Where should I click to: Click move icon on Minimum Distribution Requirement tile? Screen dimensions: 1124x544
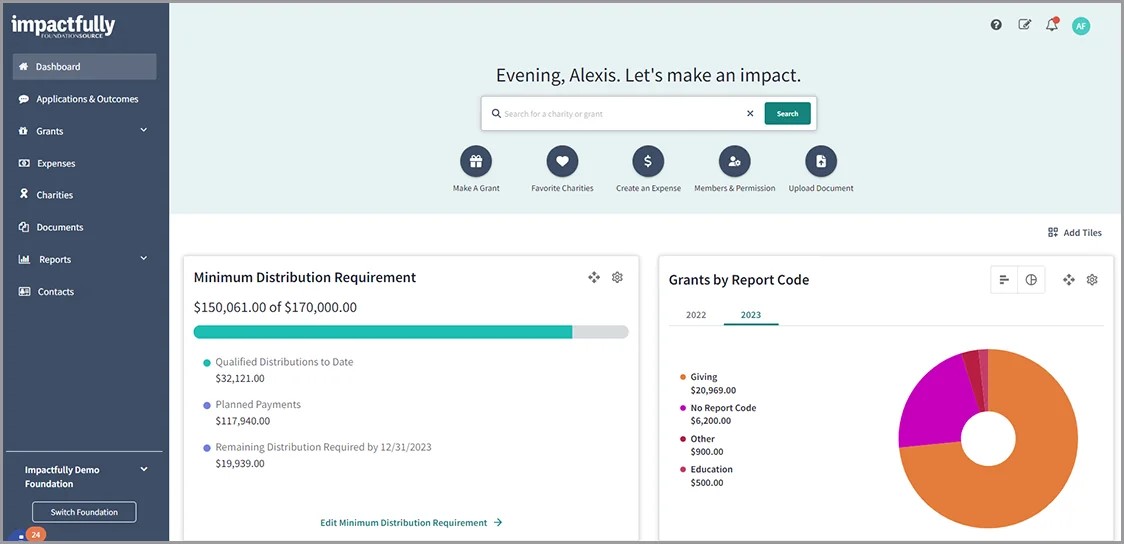pyautogui.click(x=594, y=277)
